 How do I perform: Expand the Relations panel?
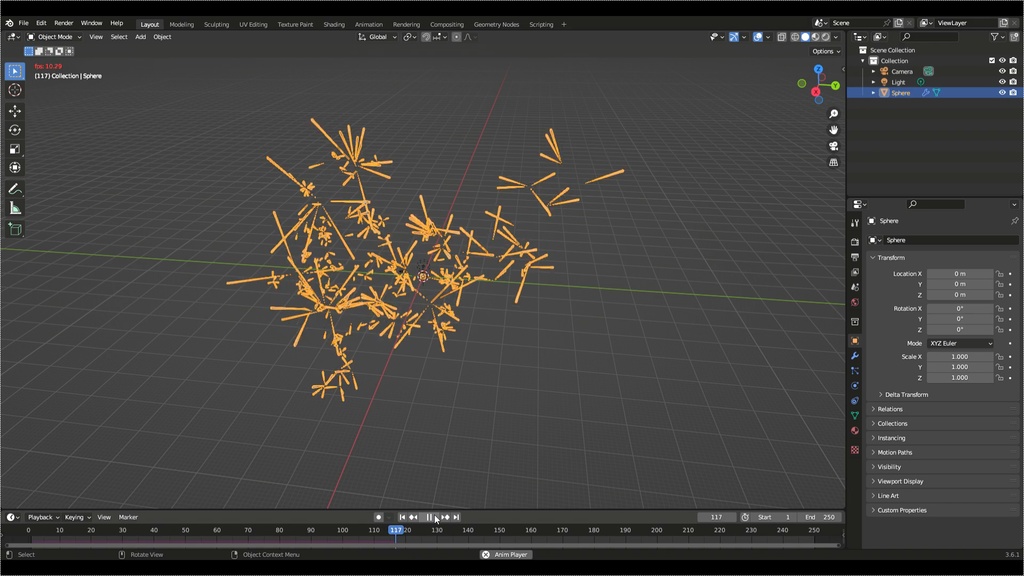889,409
